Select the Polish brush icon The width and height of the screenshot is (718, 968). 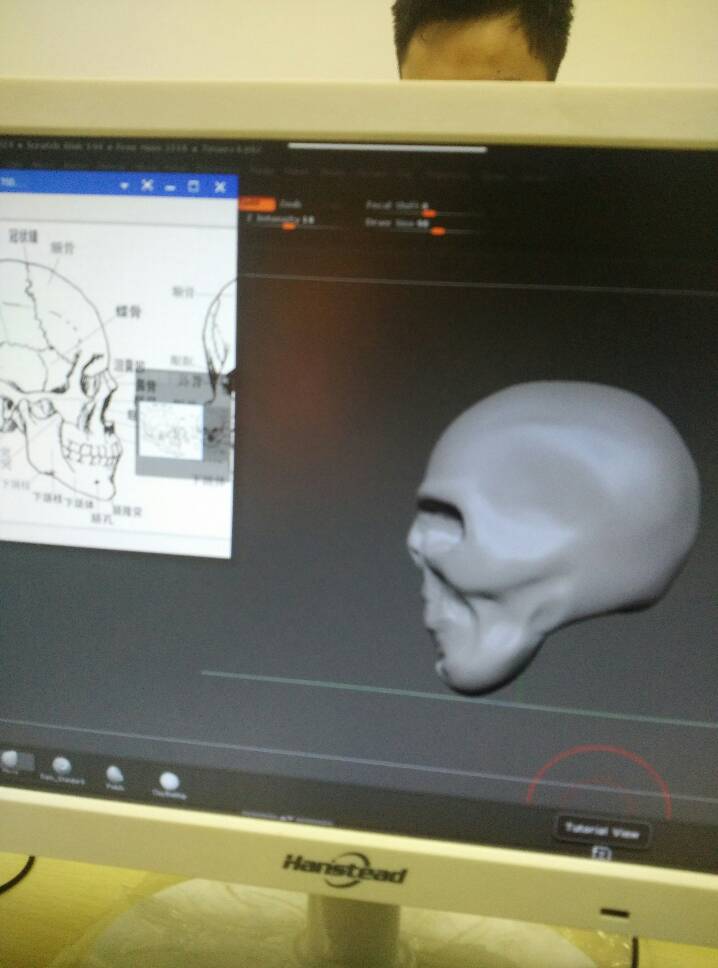tap(115, 775)
